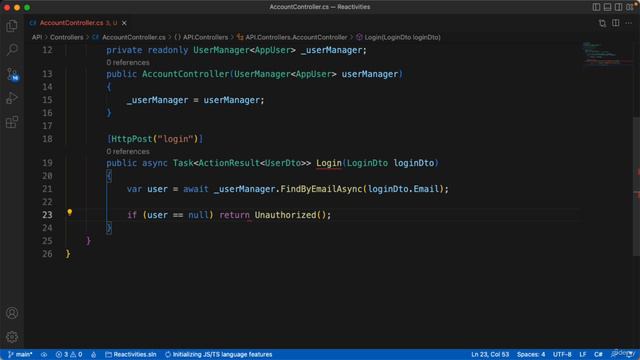The image size is (640, 360).
Task: Click FindByEmailAsync on line 21
Action: click(321, 189)
